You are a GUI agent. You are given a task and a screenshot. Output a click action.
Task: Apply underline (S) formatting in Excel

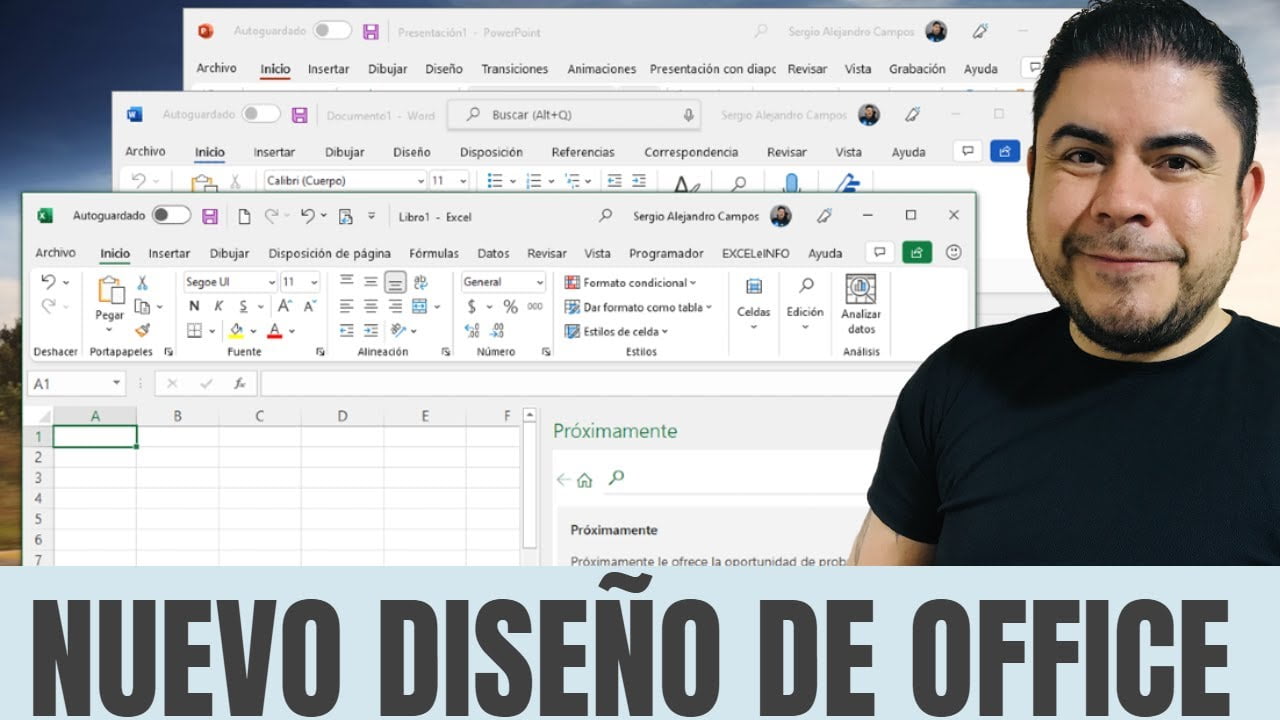pos(243,307)
